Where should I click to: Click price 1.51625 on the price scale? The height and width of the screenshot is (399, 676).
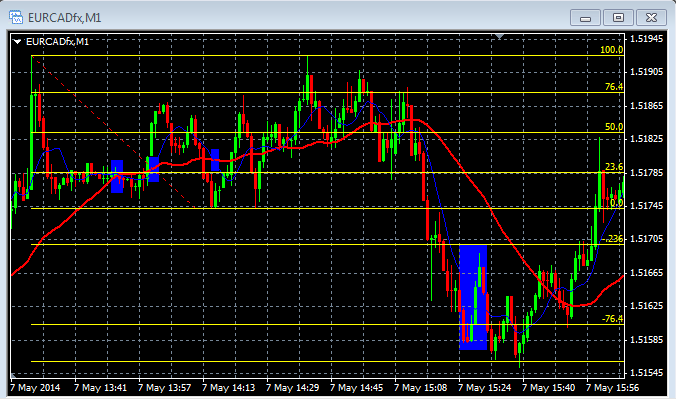(646, 306)
